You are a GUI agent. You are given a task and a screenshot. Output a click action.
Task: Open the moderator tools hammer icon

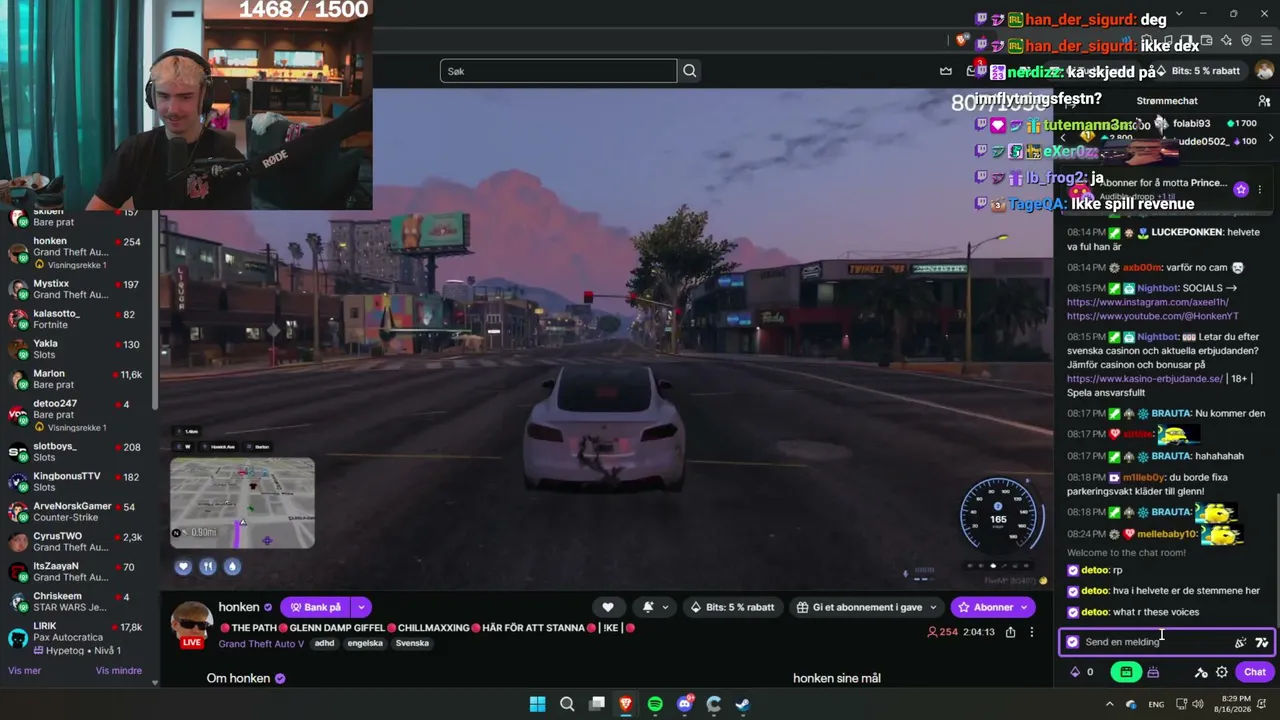click(1201, 672)
